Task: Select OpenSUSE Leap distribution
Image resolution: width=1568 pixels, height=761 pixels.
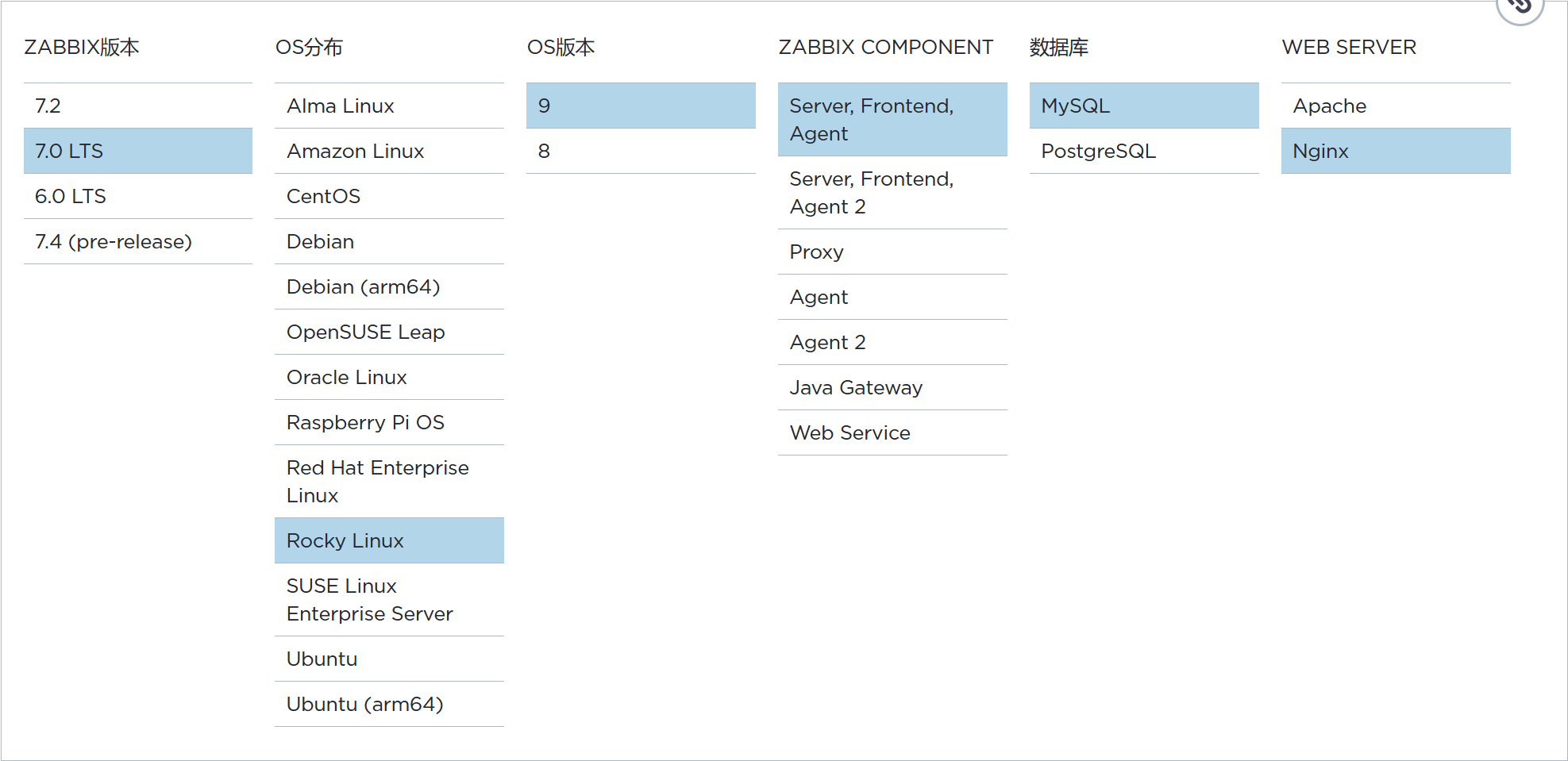Action: (x=389, y=332)
